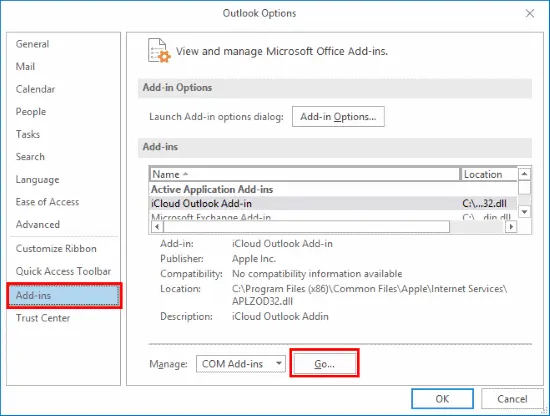Select the Mail options category
Image resolution: width=550 pixels, height=416 pixels.
25,66
